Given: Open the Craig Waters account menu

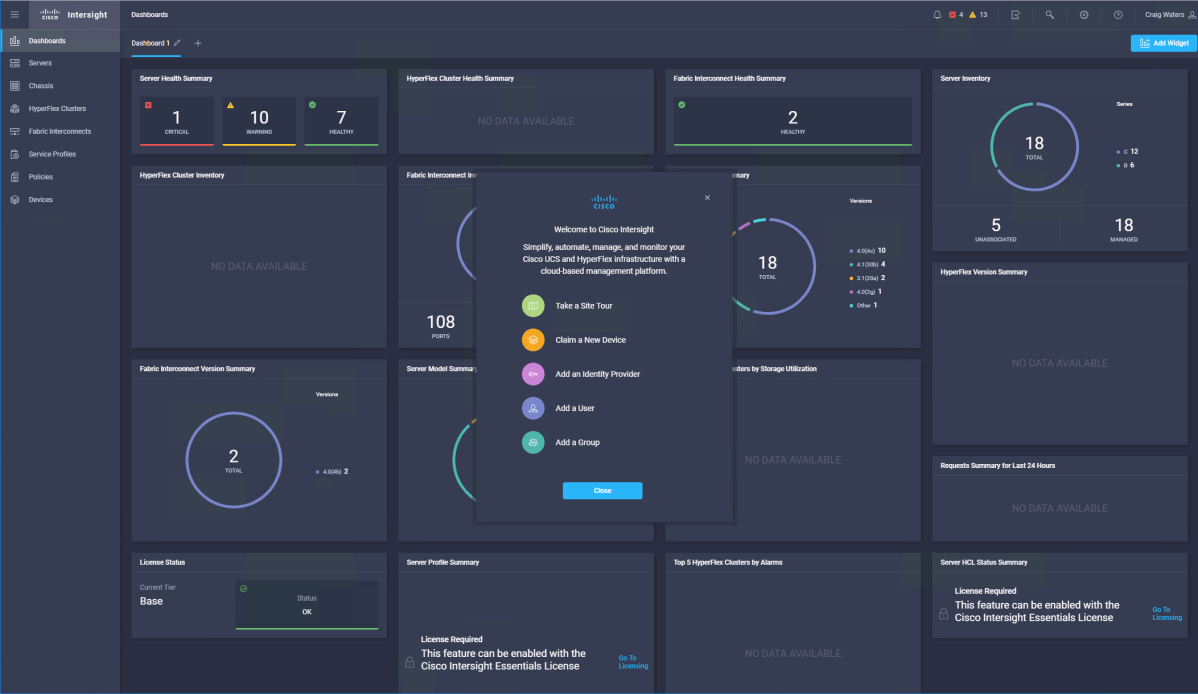Looking at the screenshot, I should tap(1164, 14).
